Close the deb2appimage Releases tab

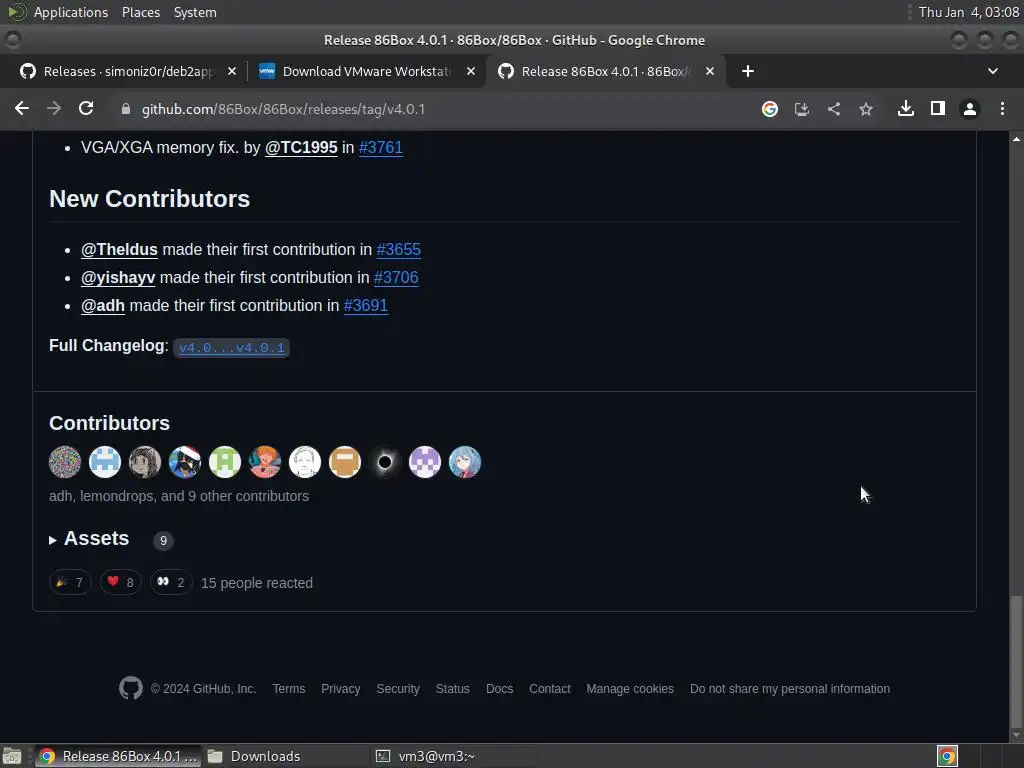pyautogui.click(x=232, y=71)
